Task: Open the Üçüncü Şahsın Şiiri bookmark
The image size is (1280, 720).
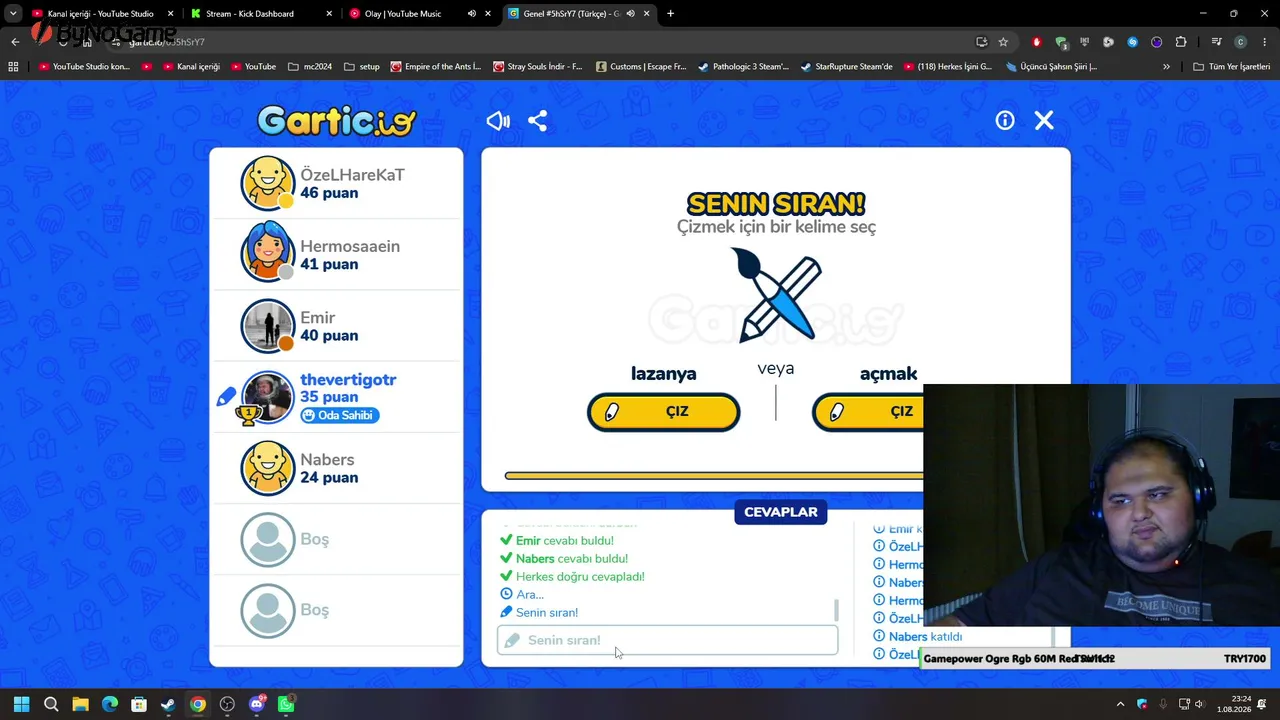Action: click(1051, 67)
